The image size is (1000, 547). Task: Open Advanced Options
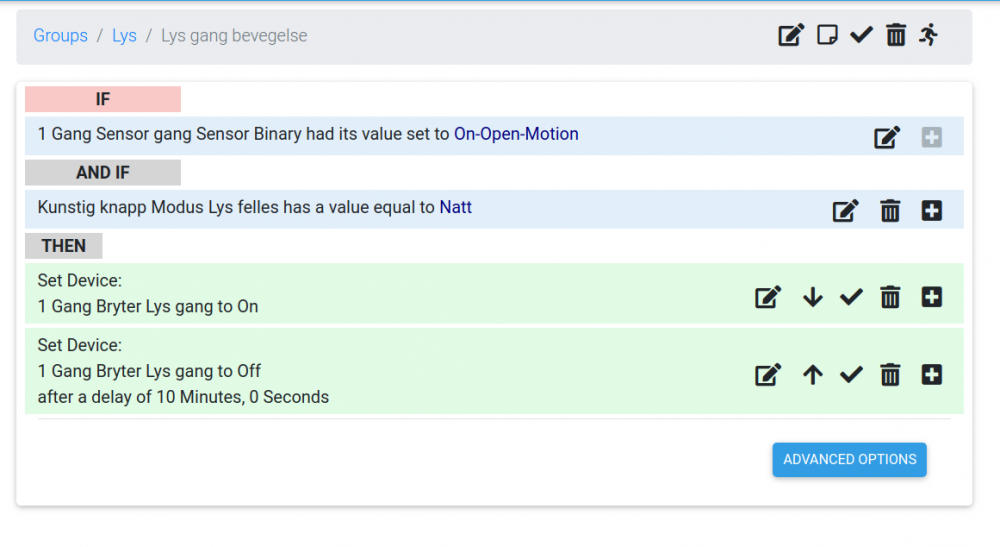click(x=849, y=460)
